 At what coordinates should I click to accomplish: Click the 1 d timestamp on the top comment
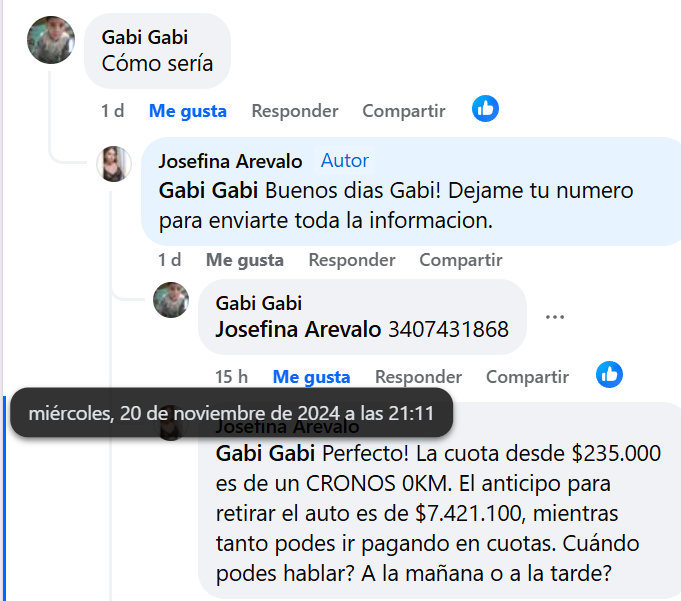pyautogui.click(x=112, y=111)
